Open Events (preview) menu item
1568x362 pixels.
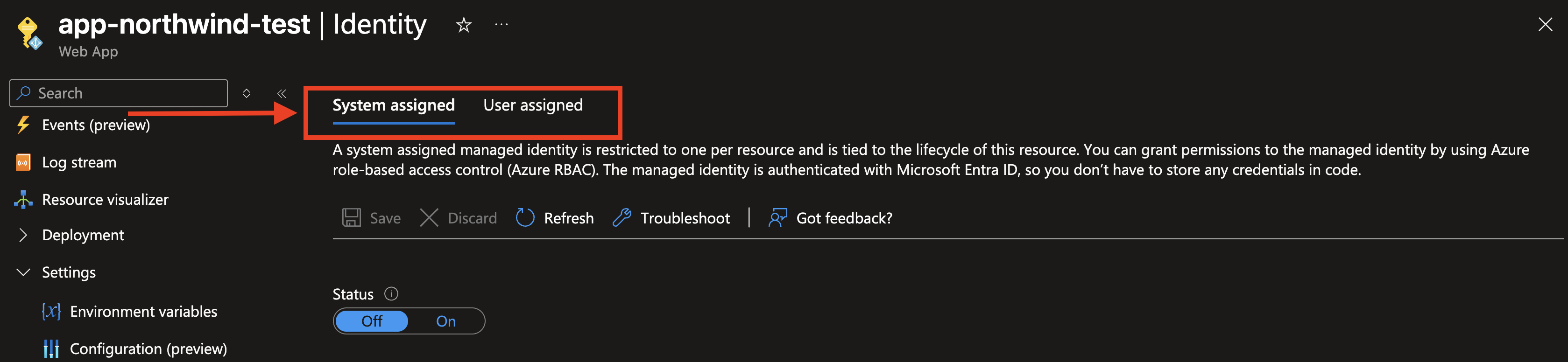pyautogui.click(x=96, y=125)
